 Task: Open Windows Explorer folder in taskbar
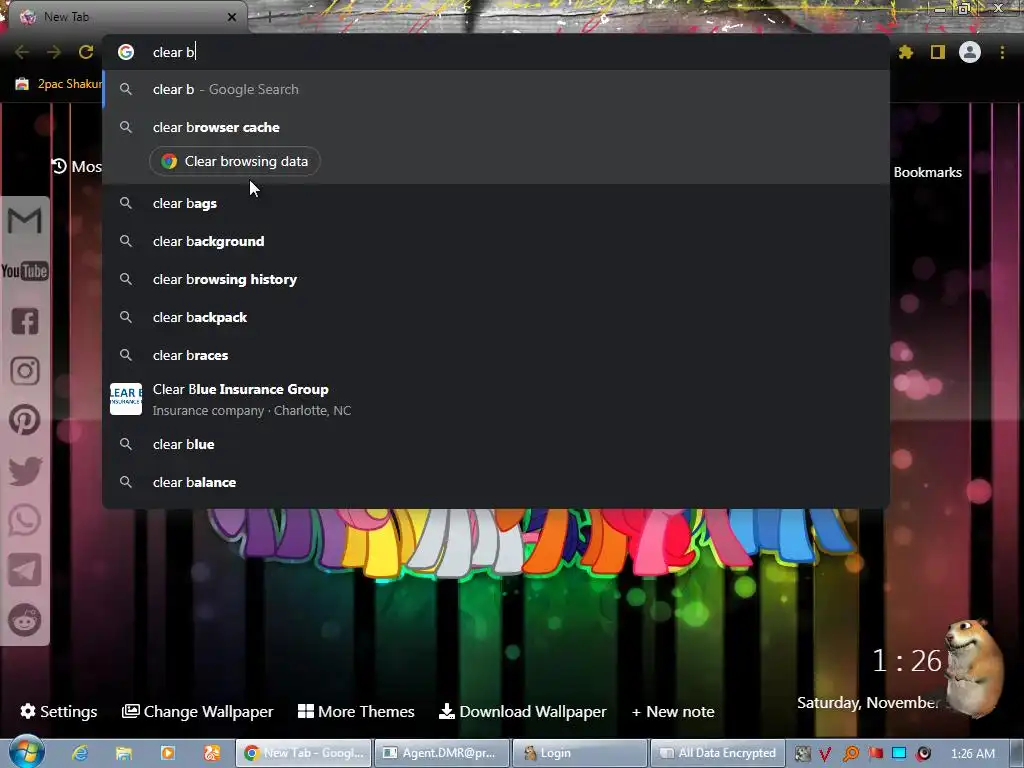point(123,753)
